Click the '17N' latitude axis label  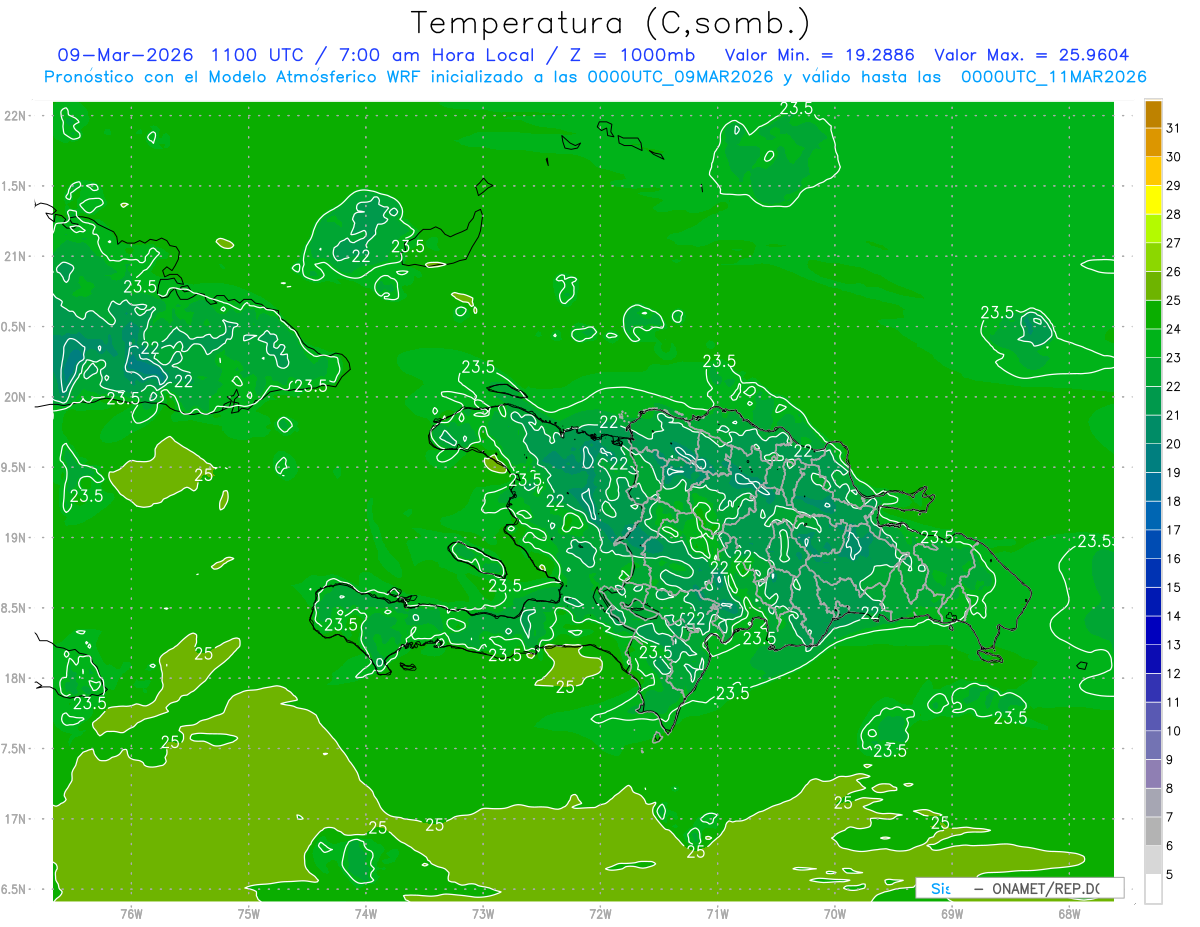(15, 819)
